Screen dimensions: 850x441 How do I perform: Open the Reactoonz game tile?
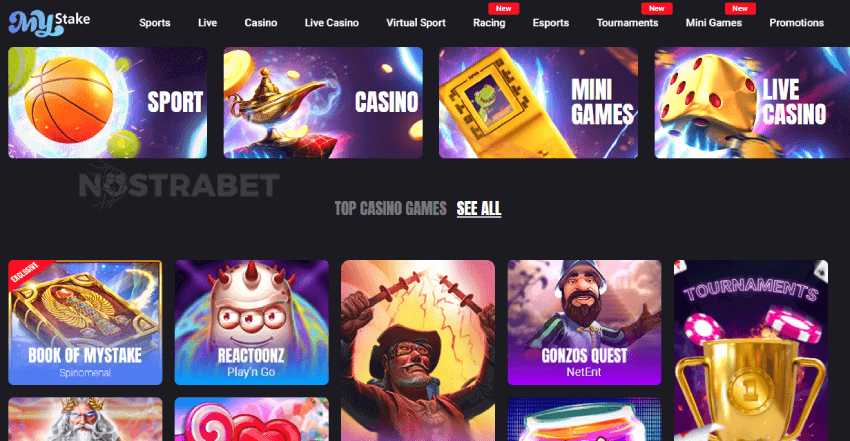pos(252,322)
